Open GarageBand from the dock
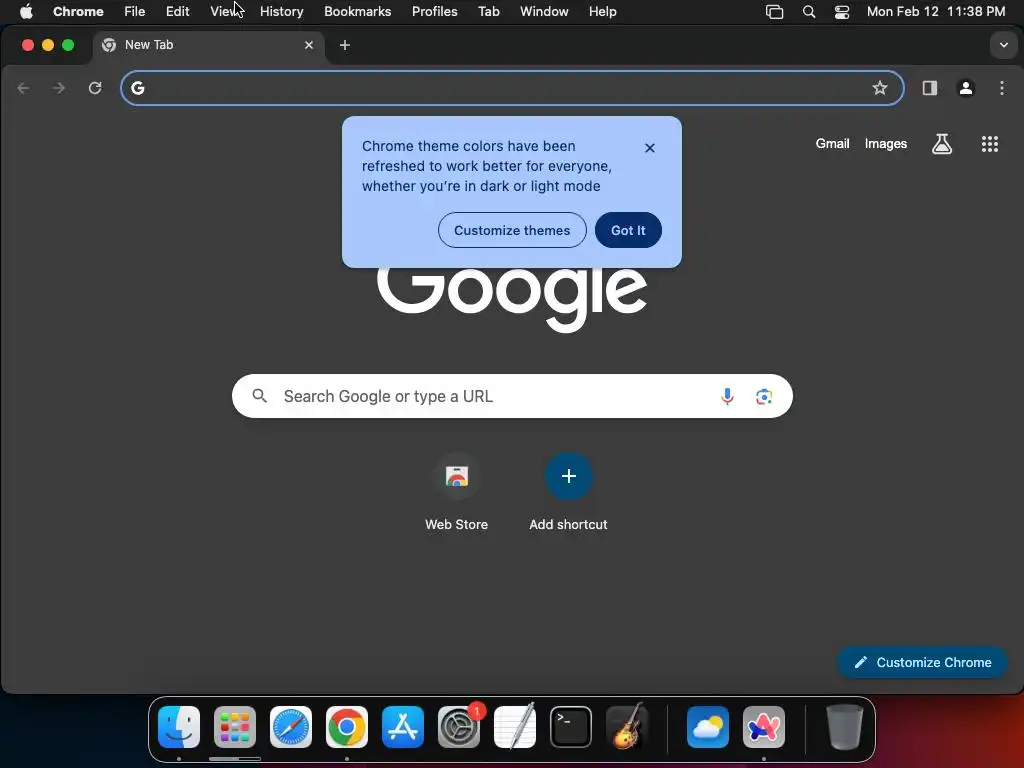Viewport: 1024px width, 768px height. [627, 727]
